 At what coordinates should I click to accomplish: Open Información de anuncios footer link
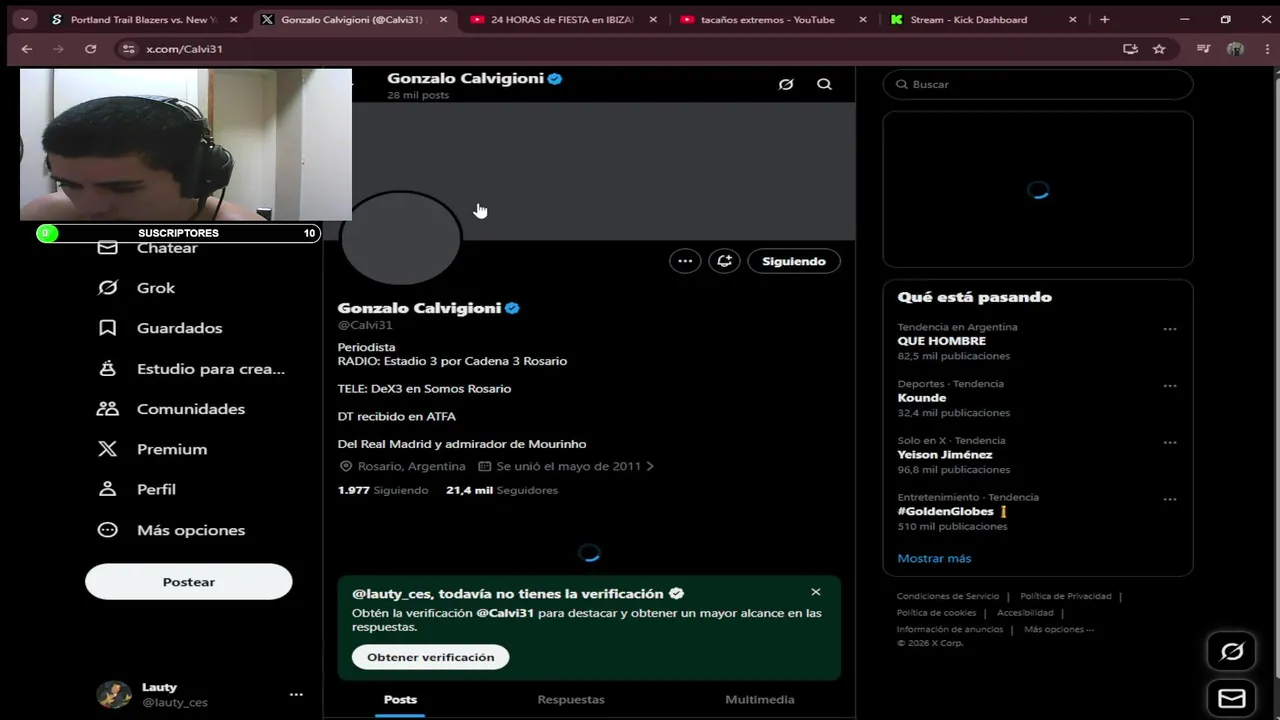click(x=950, y=630)
